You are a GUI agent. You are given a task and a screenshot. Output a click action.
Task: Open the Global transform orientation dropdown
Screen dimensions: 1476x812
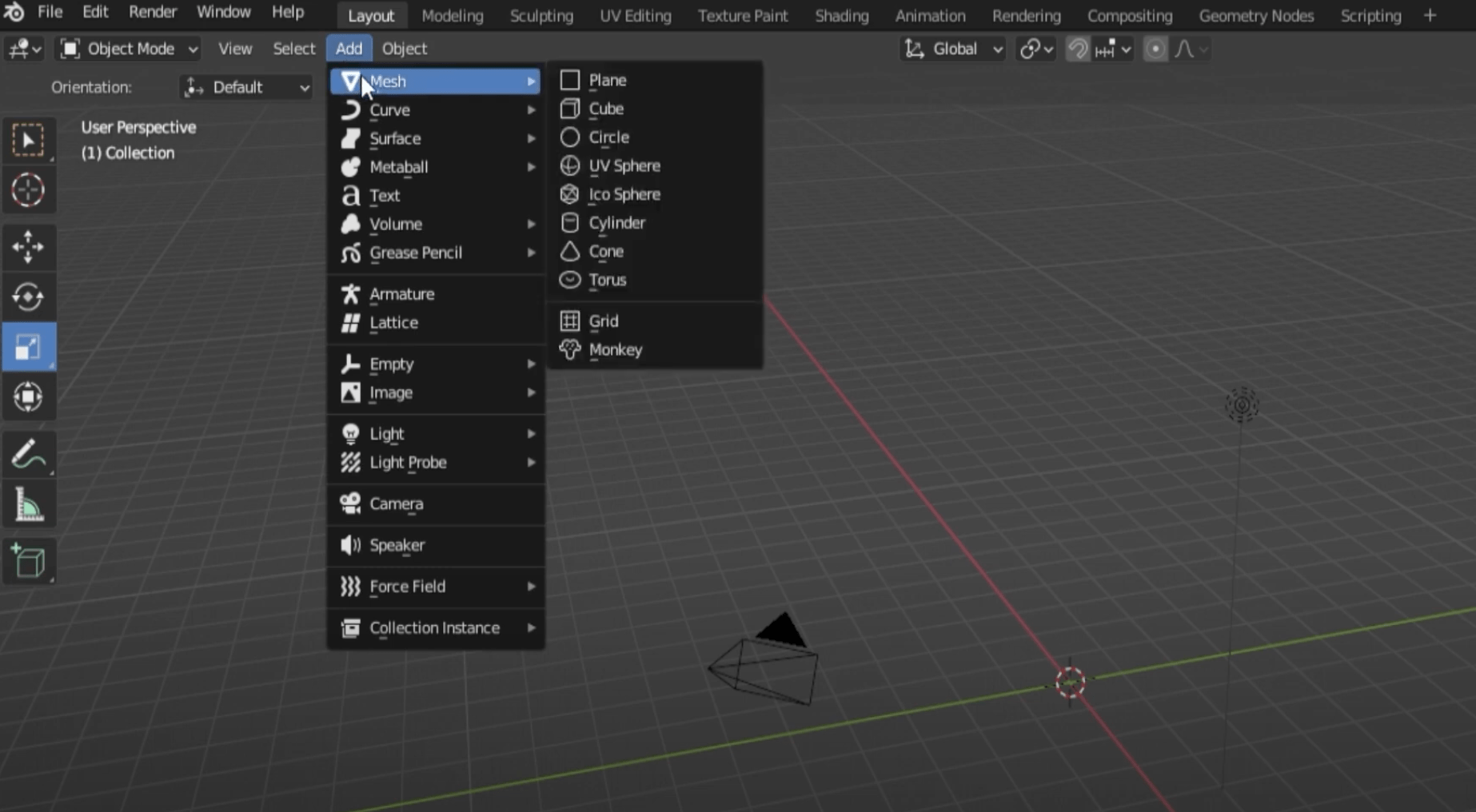click(x=951, y=49)
